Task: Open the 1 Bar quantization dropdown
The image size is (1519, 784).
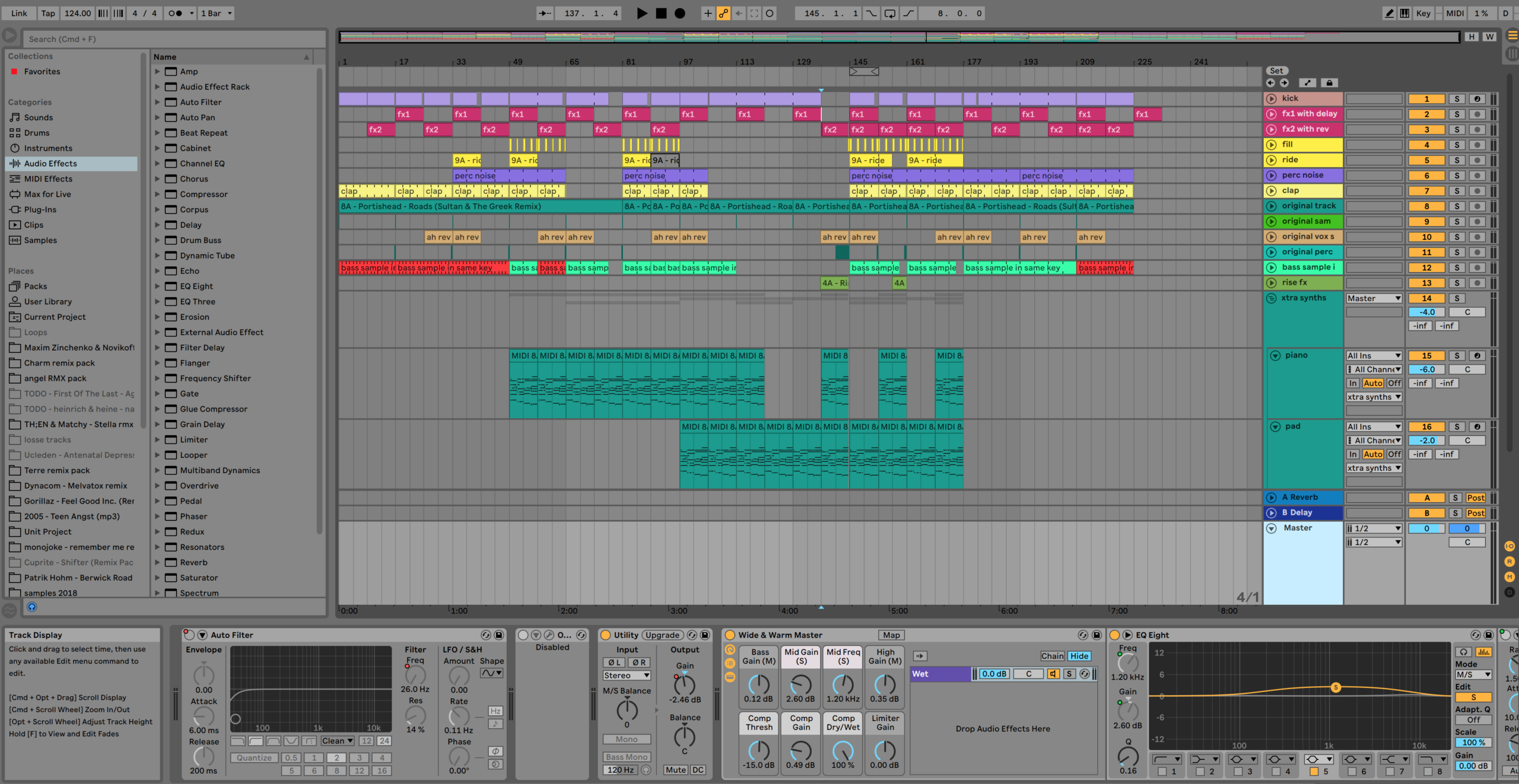Action: (x=216, y=13)
